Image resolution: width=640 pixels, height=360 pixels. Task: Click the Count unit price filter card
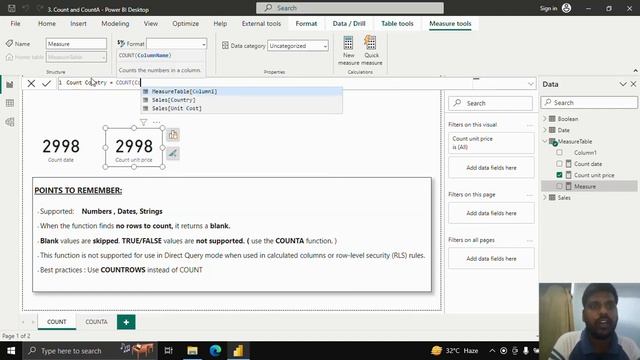click(x=491, y=143)
